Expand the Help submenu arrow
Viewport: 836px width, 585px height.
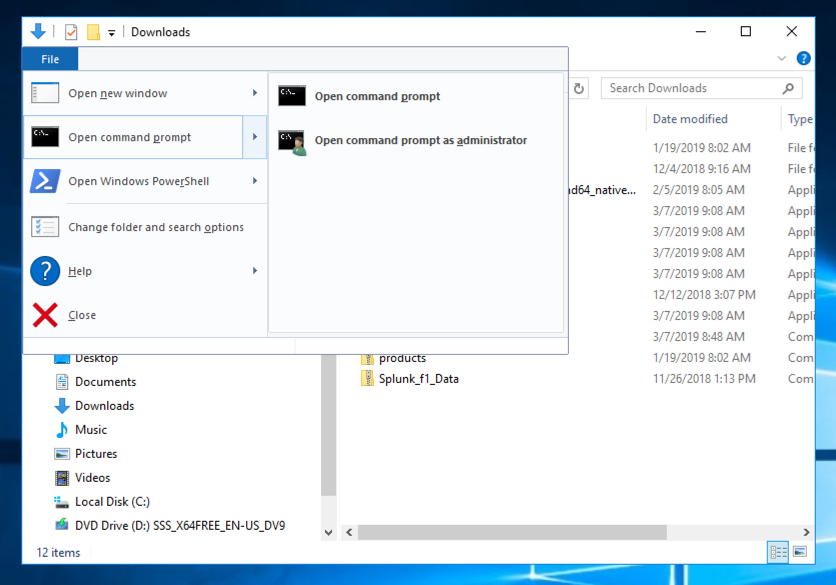pos(255,271)
